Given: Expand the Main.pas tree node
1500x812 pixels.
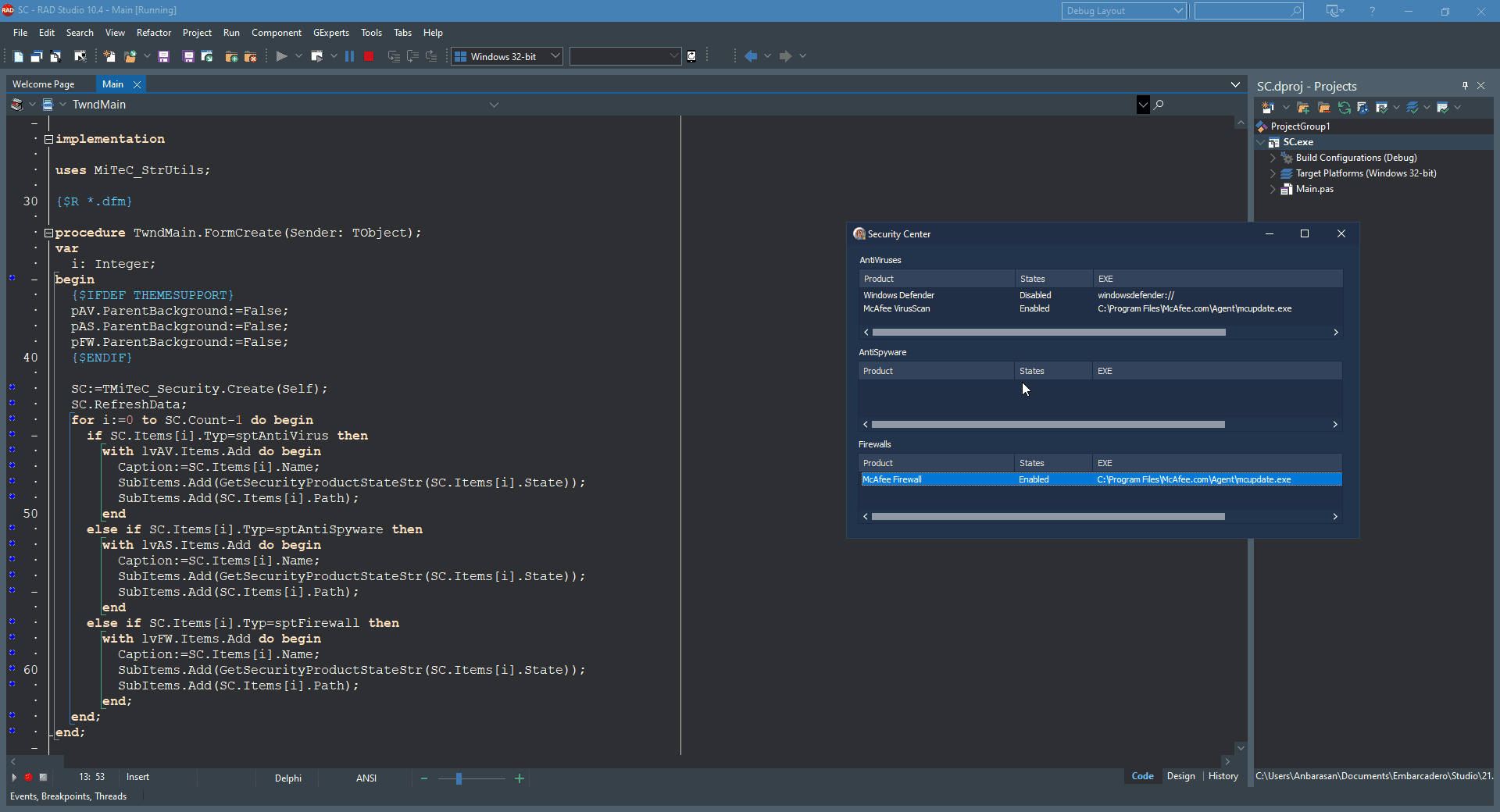Looking at the screenshot, I should click(x=1273, y=189).
